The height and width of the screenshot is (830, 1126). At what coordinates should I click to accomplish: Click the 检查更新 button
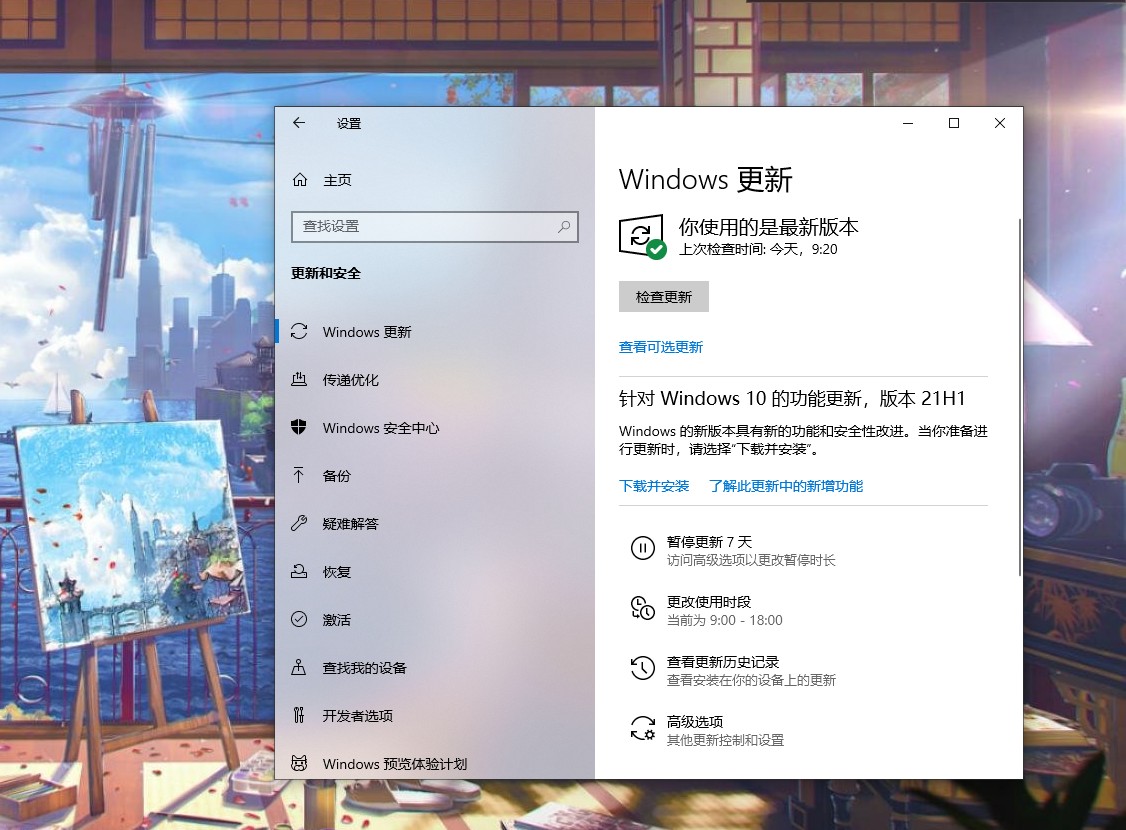coord(664,297)
